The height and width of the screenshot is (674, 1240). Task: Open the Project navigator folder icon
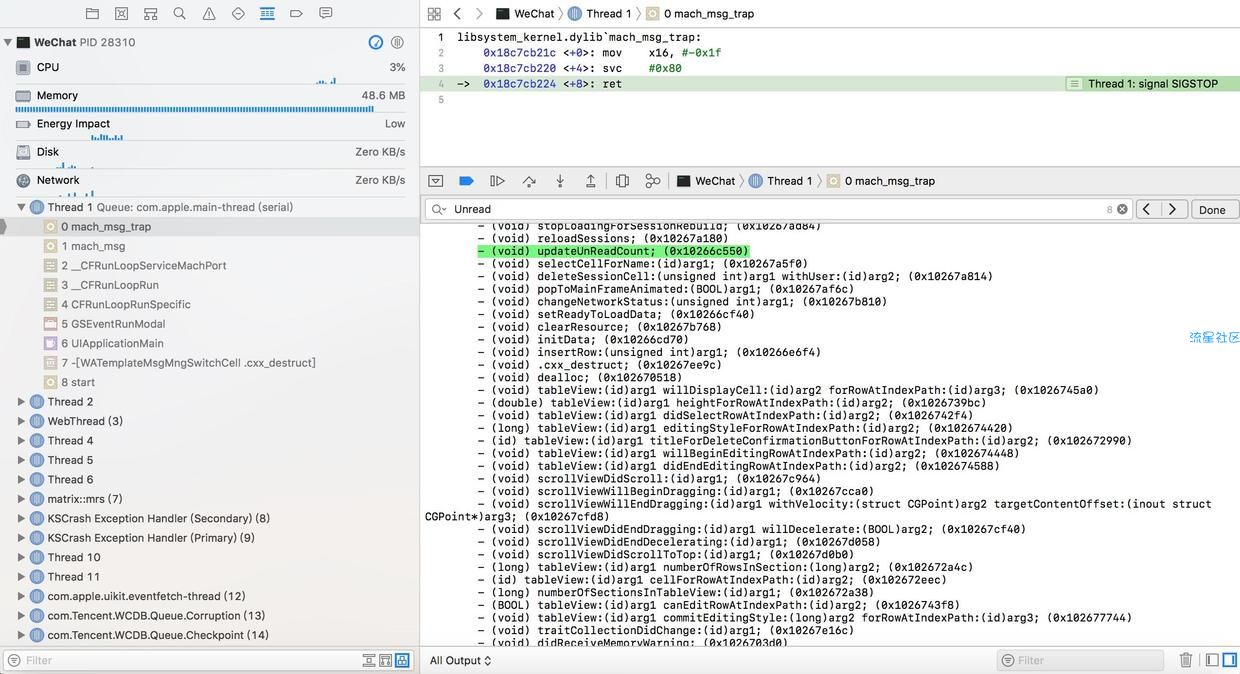click(x=92, y=14)
